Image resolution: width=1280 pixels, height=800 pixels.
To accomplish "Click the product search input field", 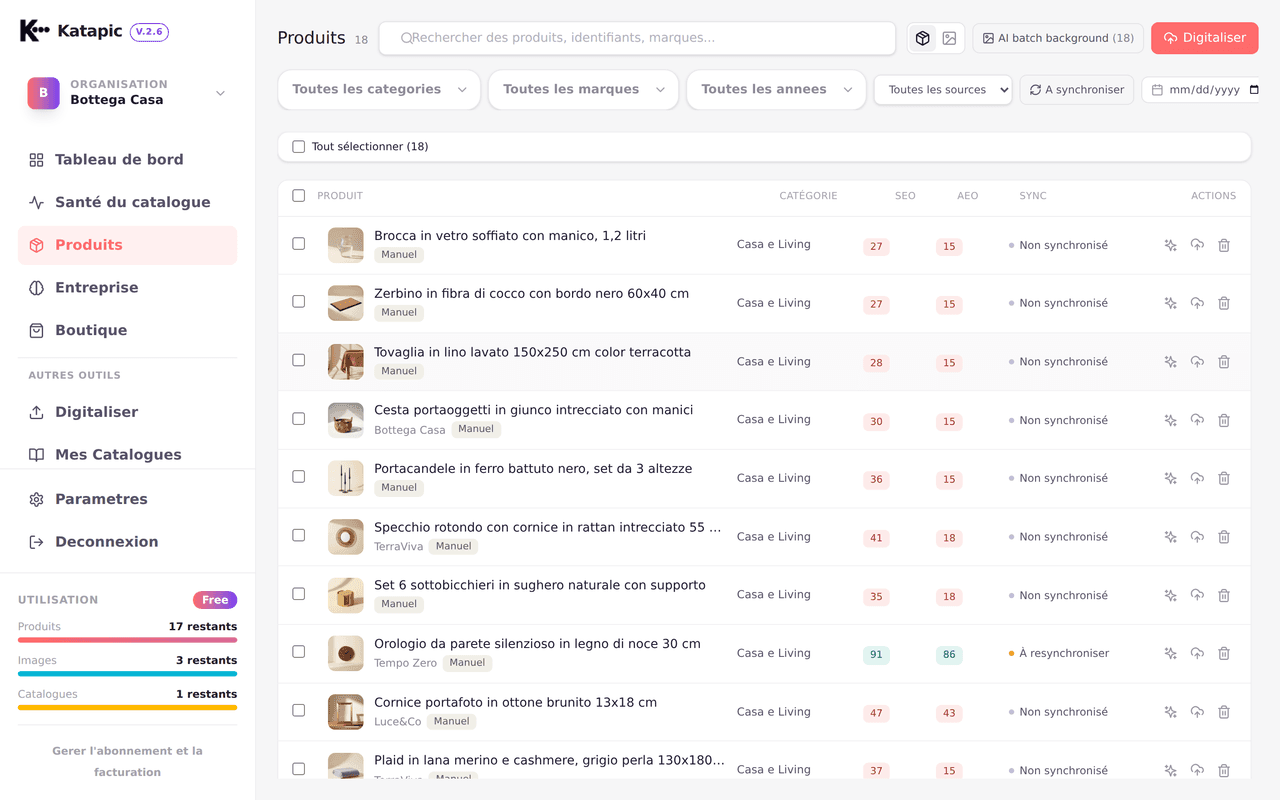I will [x=637, y=38].
